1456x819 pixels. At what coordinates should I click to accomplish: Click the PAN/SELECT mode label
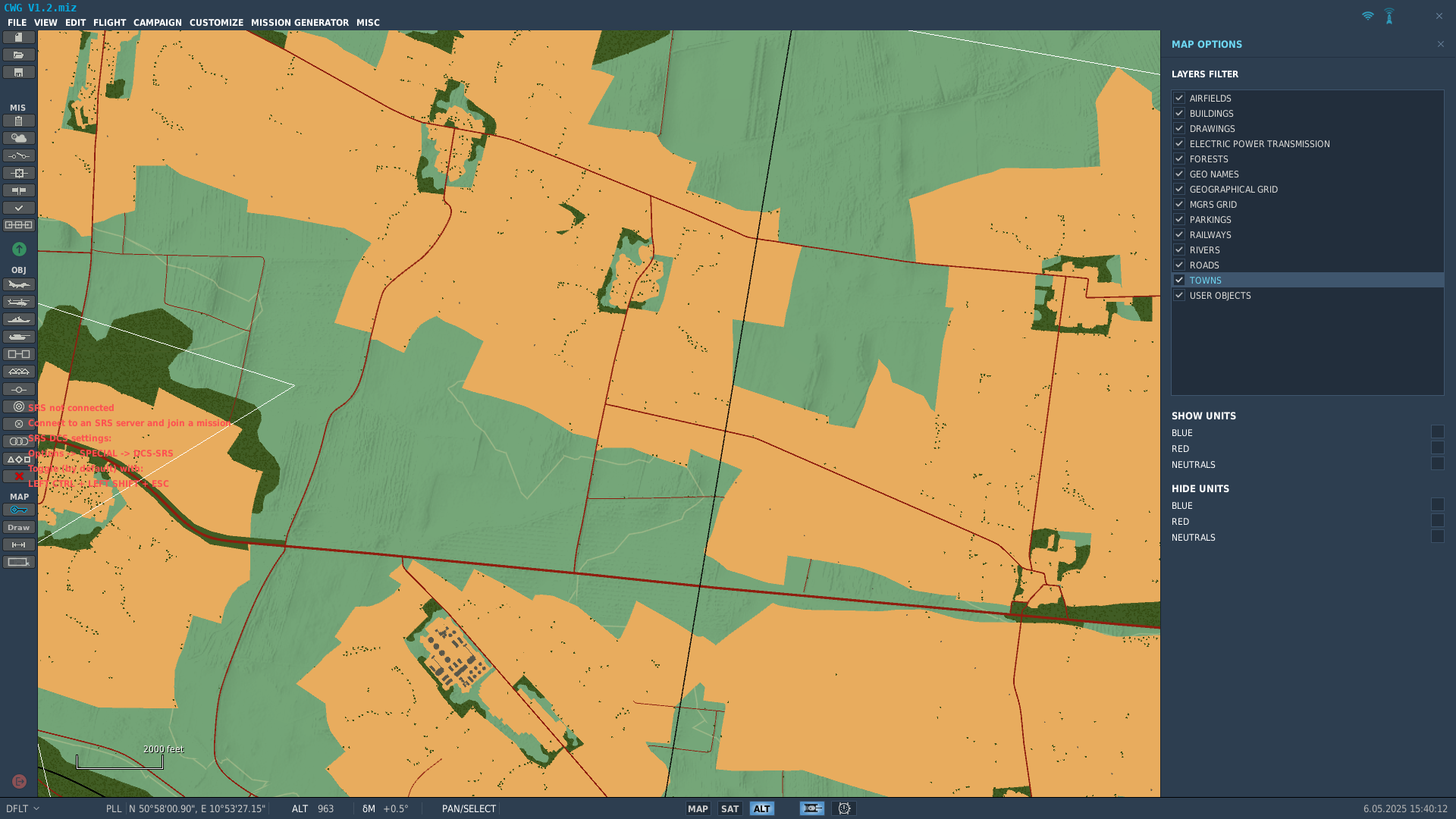469,808
